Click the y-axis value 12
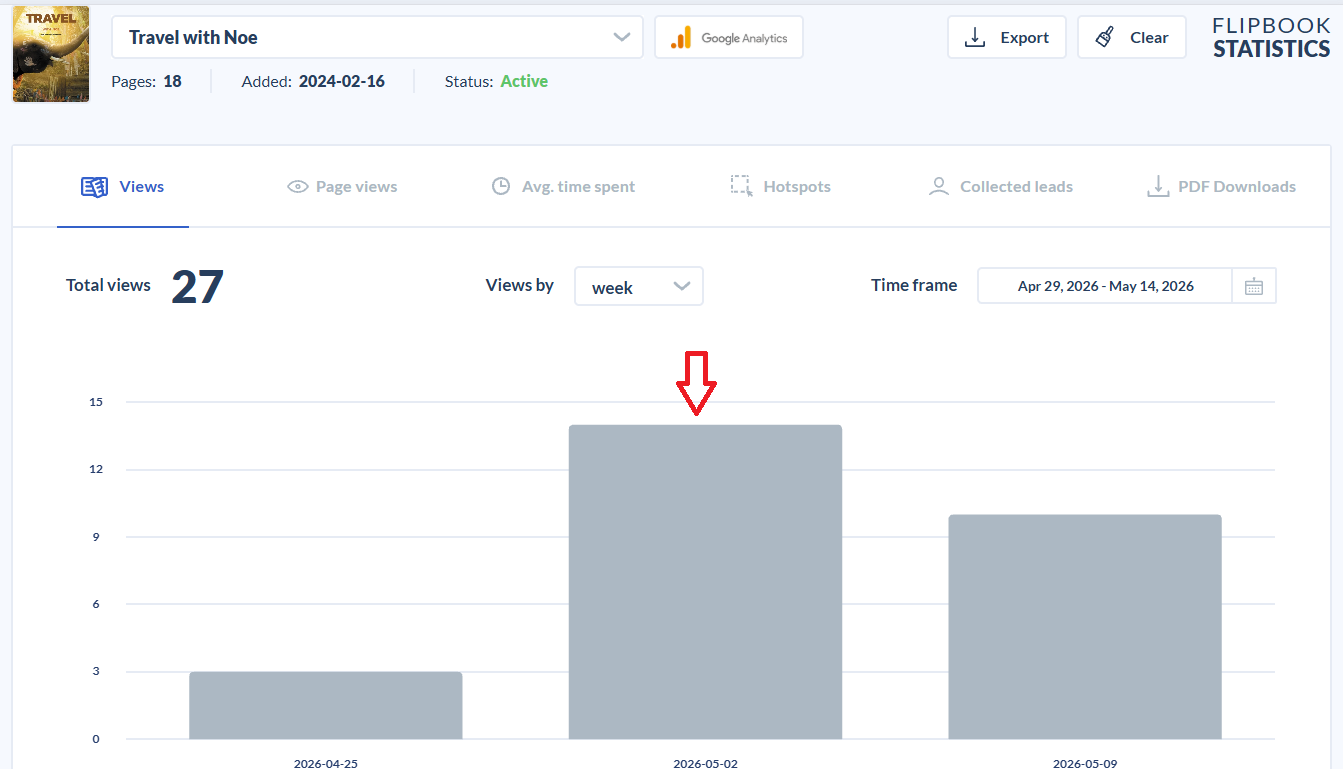This screenshot has height=769, width=1343. coord(96,469)
